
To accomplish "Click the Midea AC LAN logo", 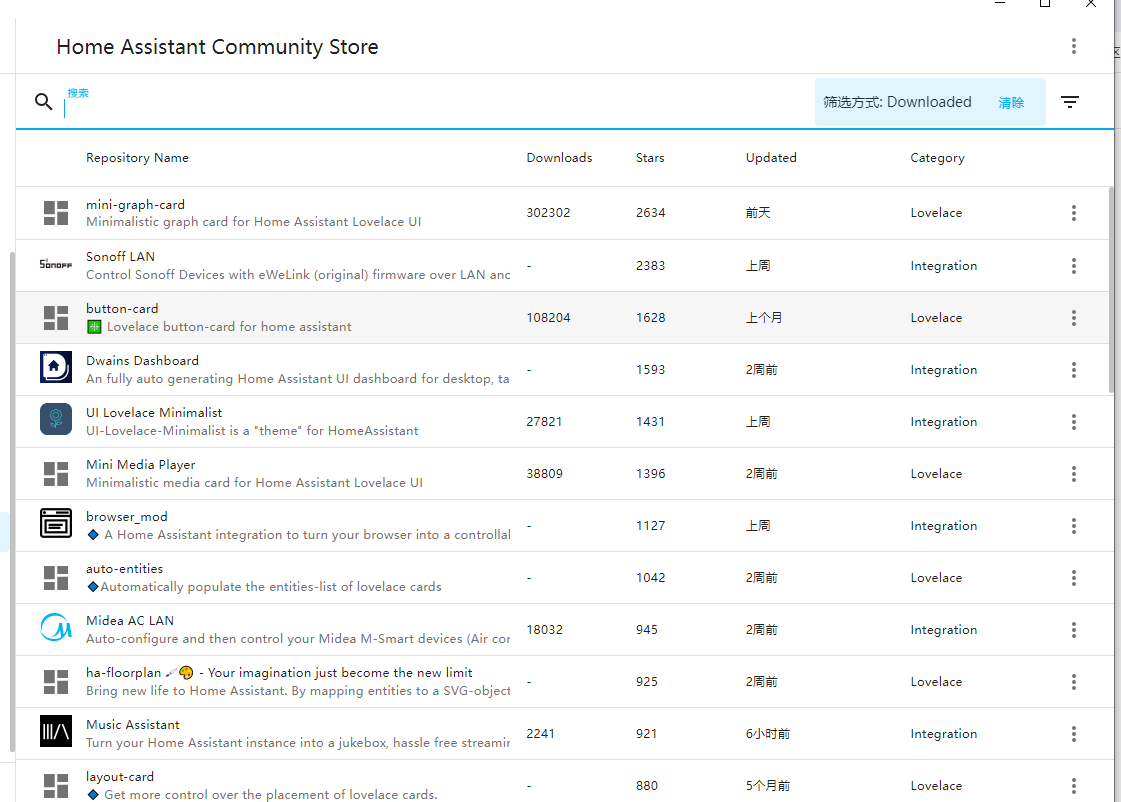I will pos(56,629).
